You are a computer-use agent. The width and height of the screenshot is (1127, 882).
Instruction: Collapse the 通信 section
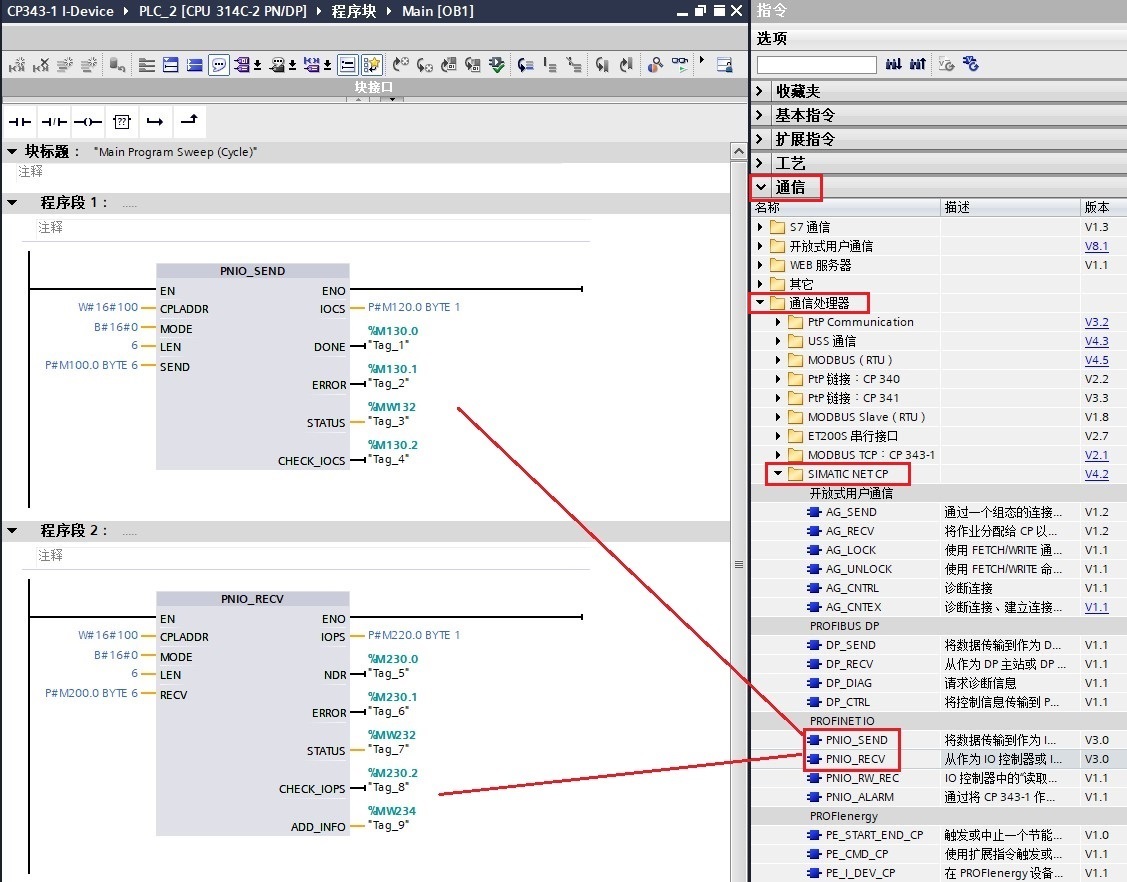point(760,187)
